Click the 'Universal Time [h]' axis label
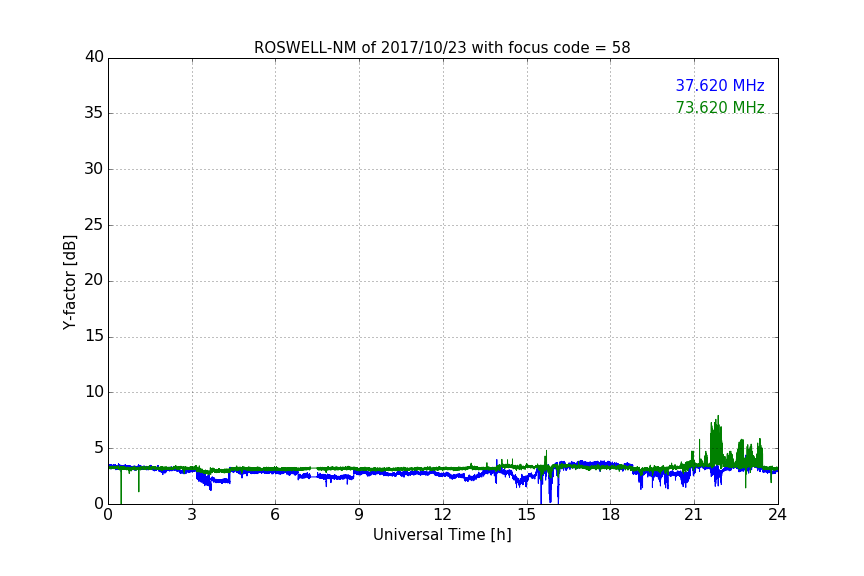The width and height of the screenshot is (864, 576). 442,534
